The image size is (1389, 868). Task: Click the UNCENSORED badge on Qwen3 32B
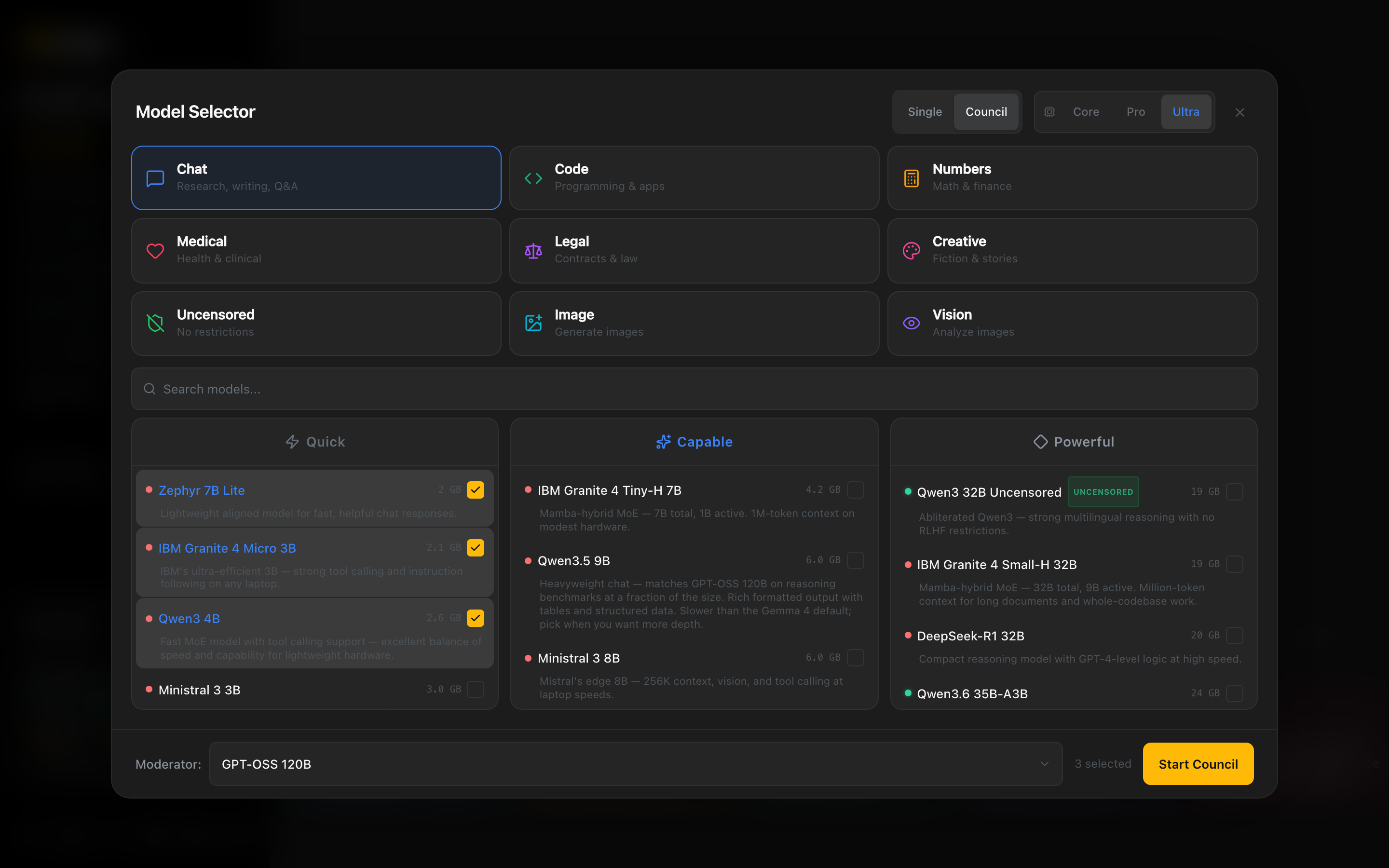point(1103,491)
